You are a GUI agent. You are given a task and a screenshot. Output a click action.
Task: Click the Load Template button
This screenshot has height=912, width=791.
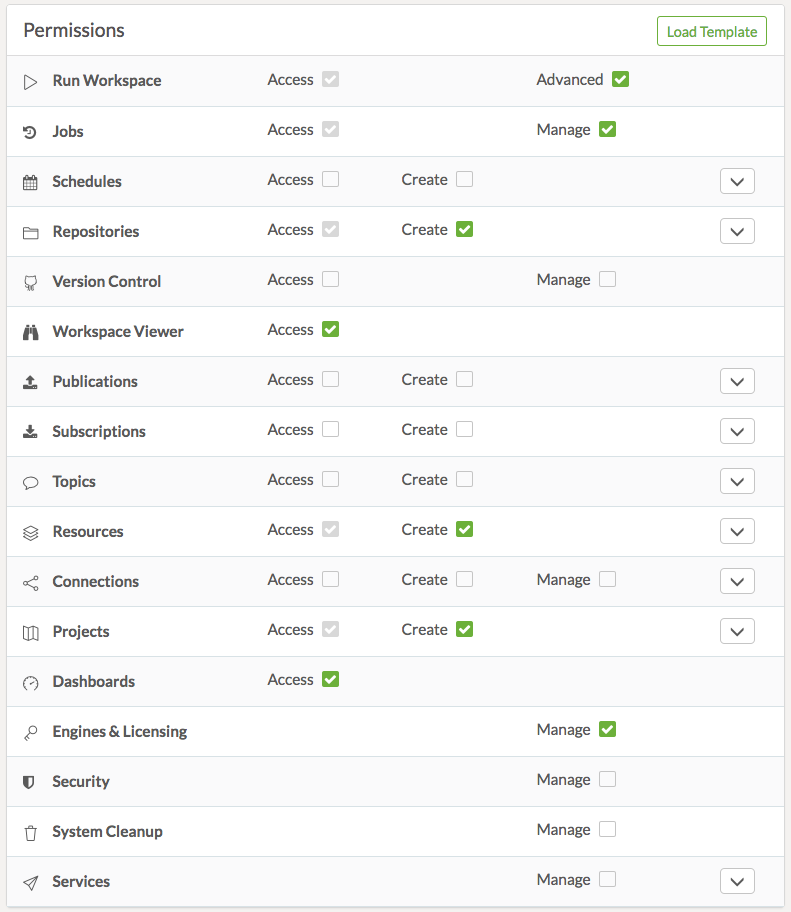tap(711, 32)
